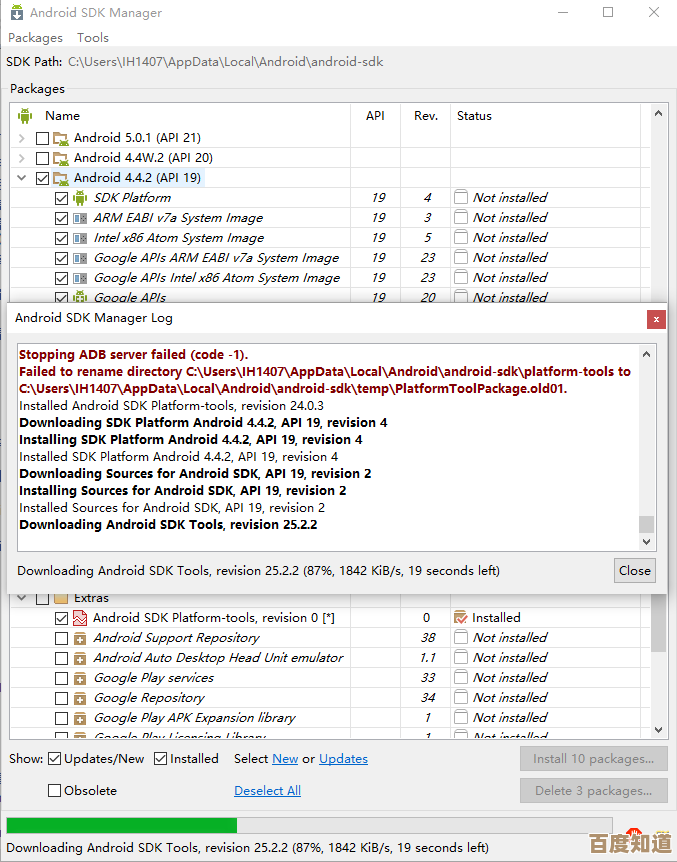Open the Packages menu
Viewport: 677px width, 862px height.
tap(35, 38)
